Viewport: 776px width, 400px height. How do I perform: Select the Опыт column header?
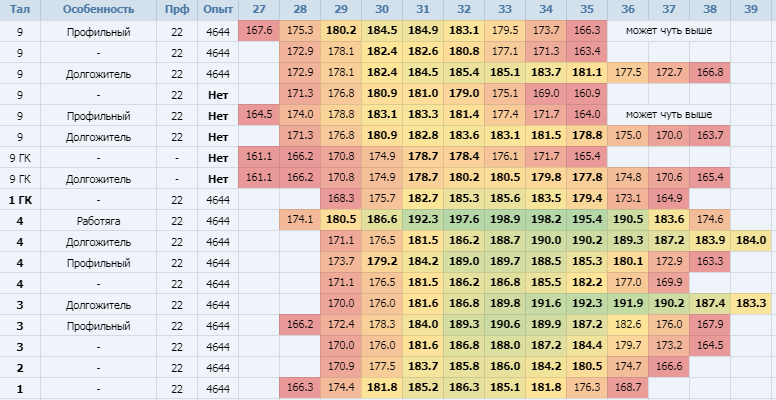218,9
